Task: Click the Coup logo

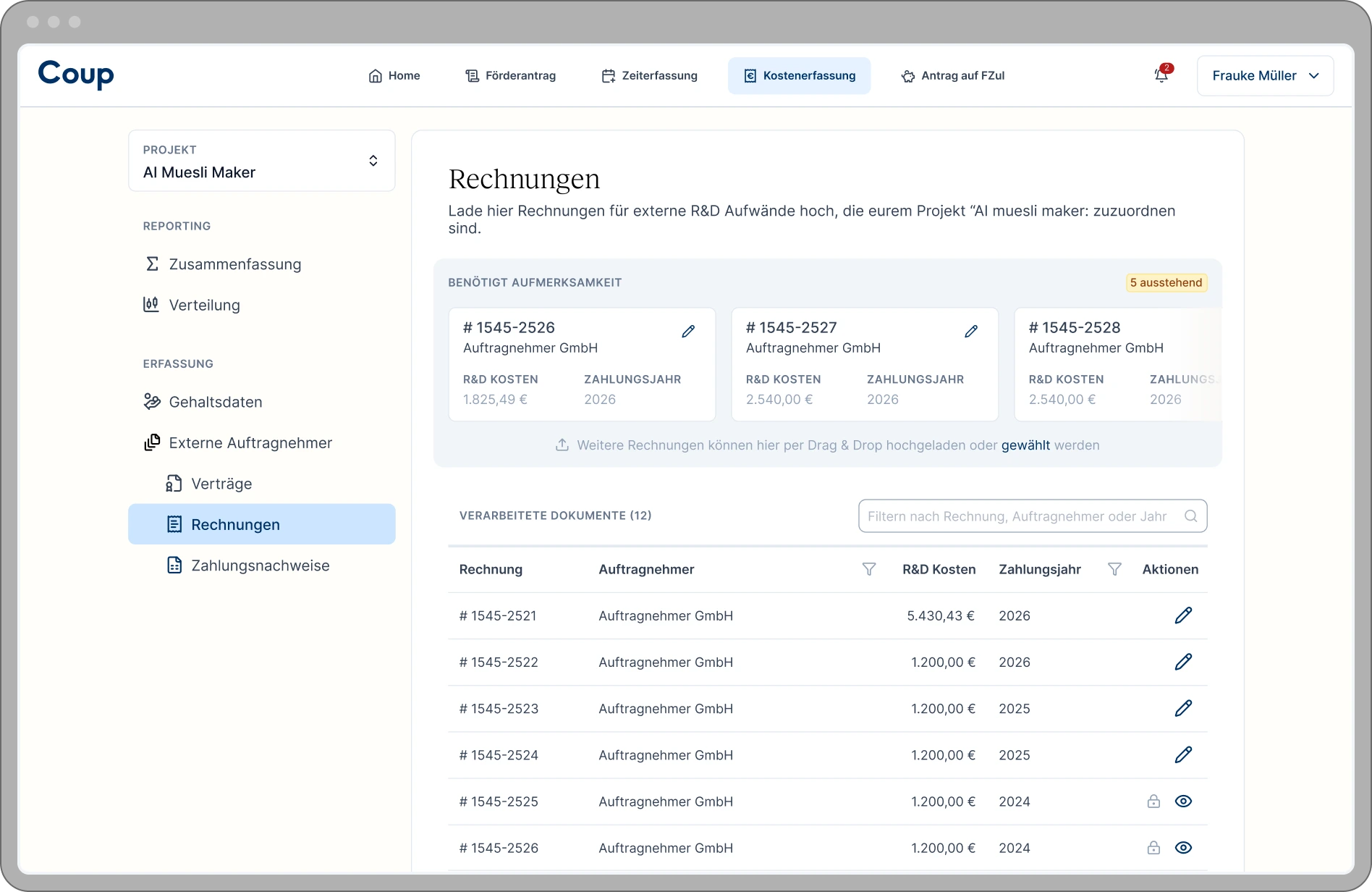Action: [76, 75]
